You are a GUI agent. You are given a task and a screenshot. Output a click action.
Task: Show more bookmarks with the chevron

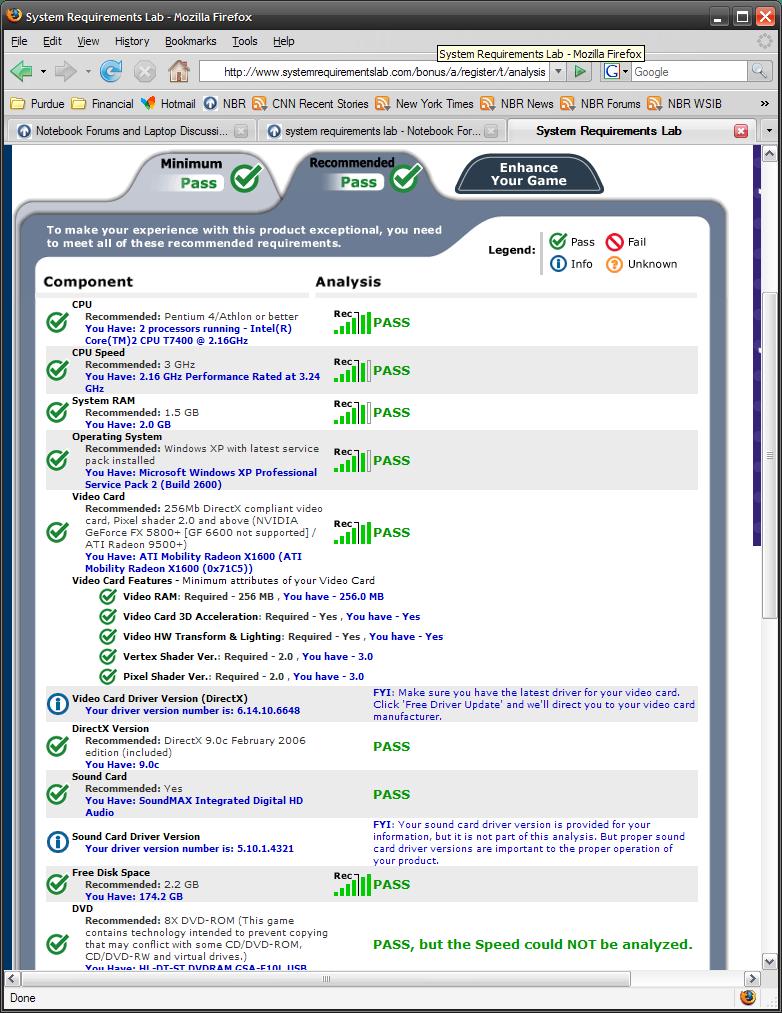tap(765, 103)
